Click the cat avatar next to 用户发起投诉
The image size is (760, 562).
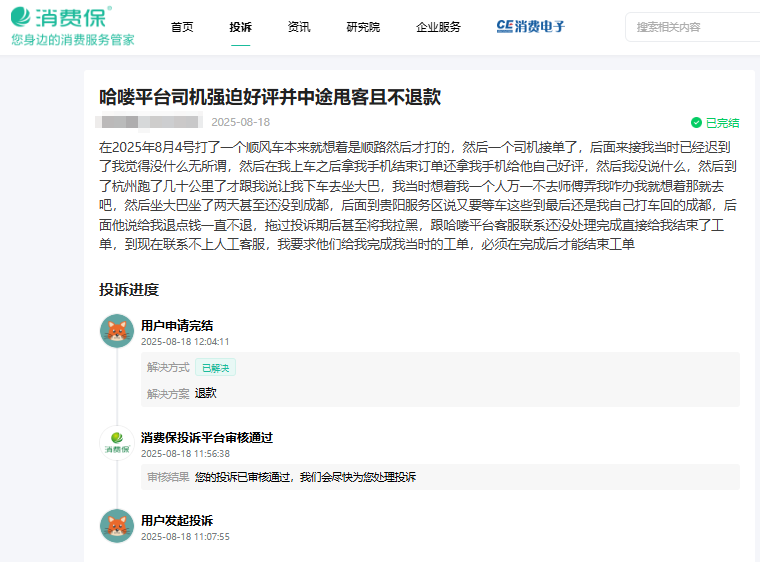point(117,526)
